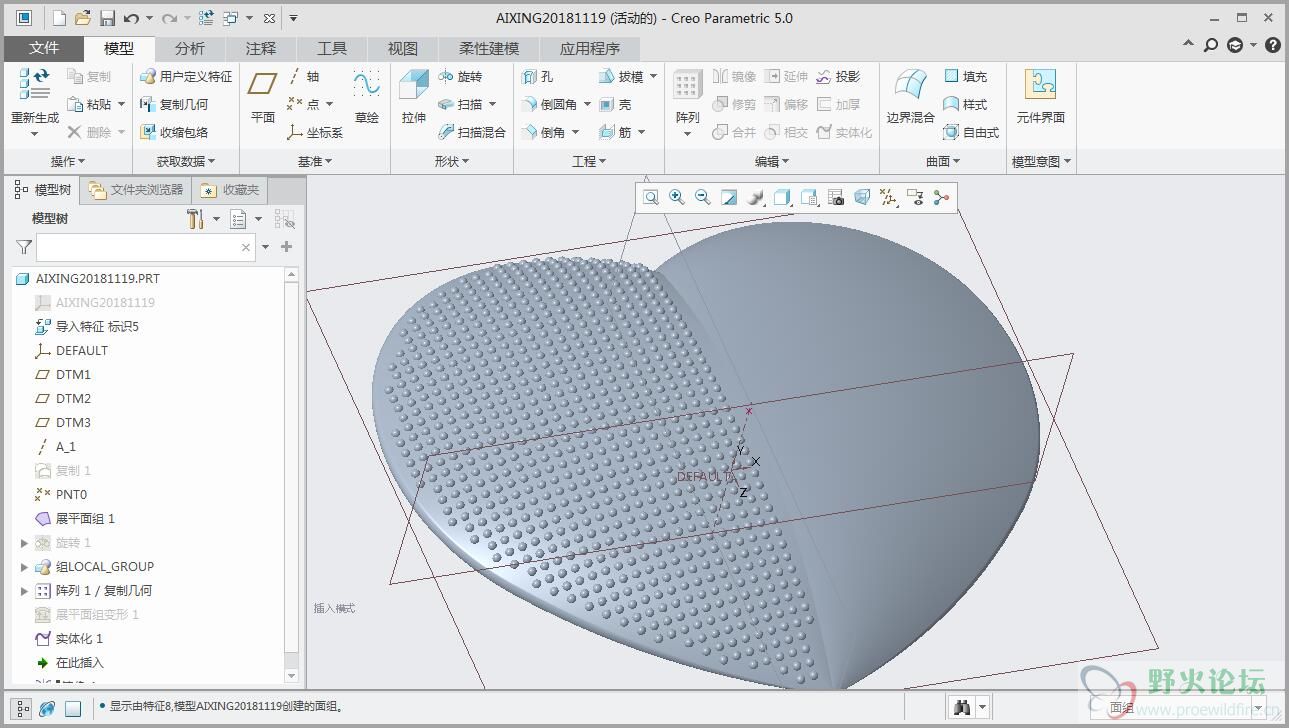Image resolution: width=1289 pixels, height=728 pixels.
Task: Expand the Model Intent group
Action: pos(1041,161)
